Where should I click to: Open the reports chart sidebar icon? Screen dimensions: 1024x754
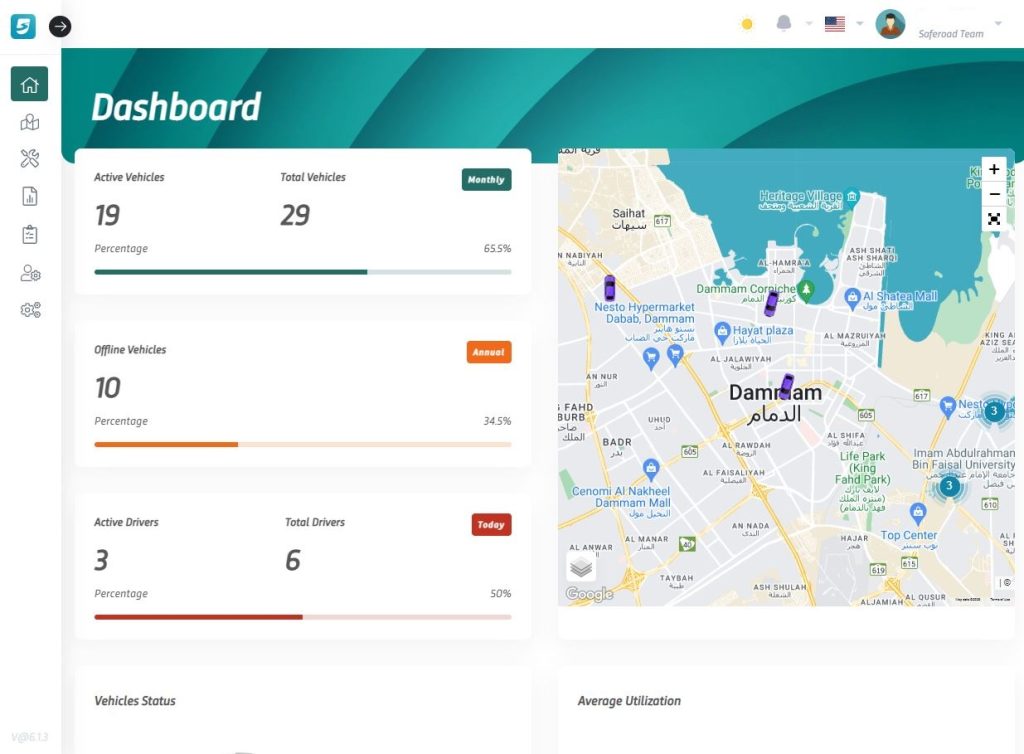30,197
